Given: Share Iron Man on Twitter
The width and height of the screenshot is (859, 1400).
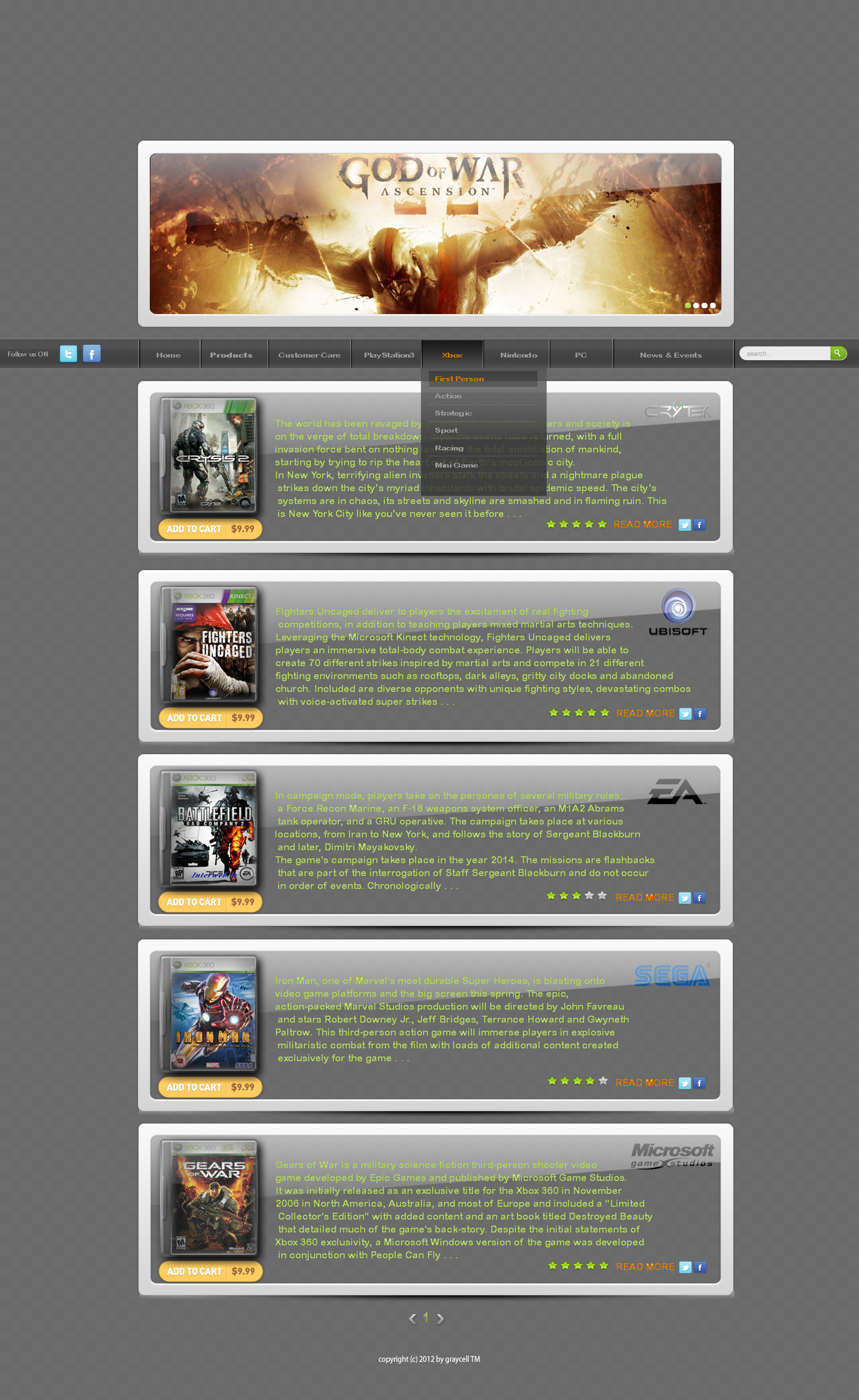Looking at the screenshot, I should [x=685, y=1083].
